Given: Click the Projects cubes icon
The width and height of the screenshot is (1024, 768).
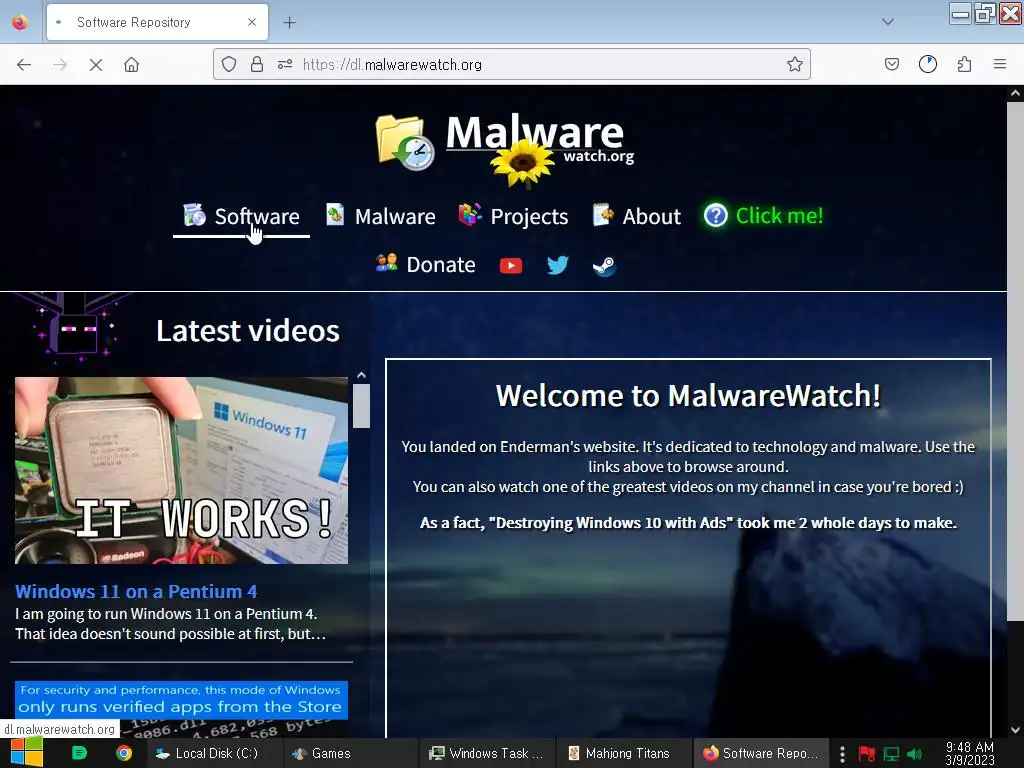Looking at the screenshot, I should pyautogui.click(x=470, y=214).
